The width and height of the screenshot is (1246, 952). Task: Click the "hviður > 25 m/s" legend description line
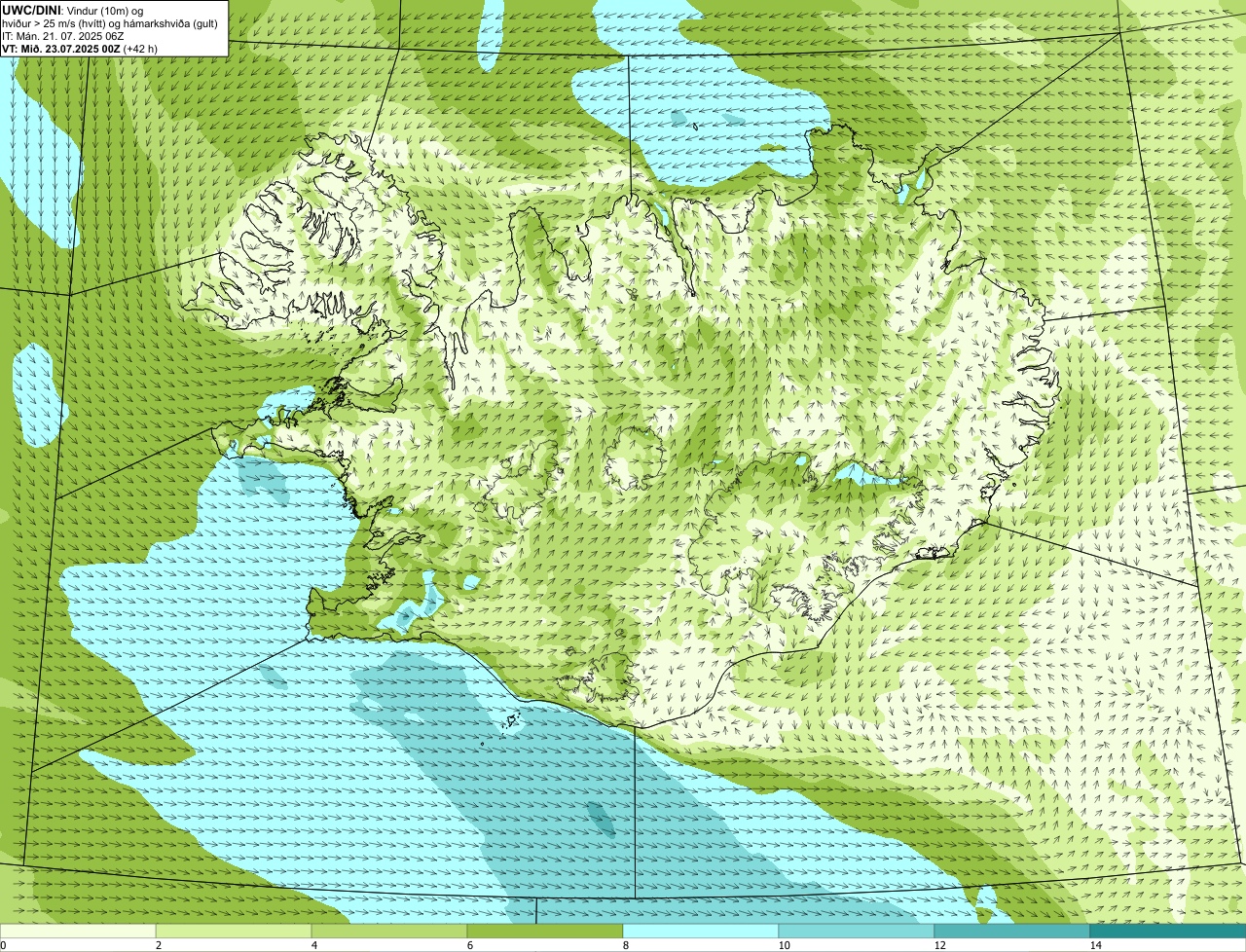coord(110,23)
